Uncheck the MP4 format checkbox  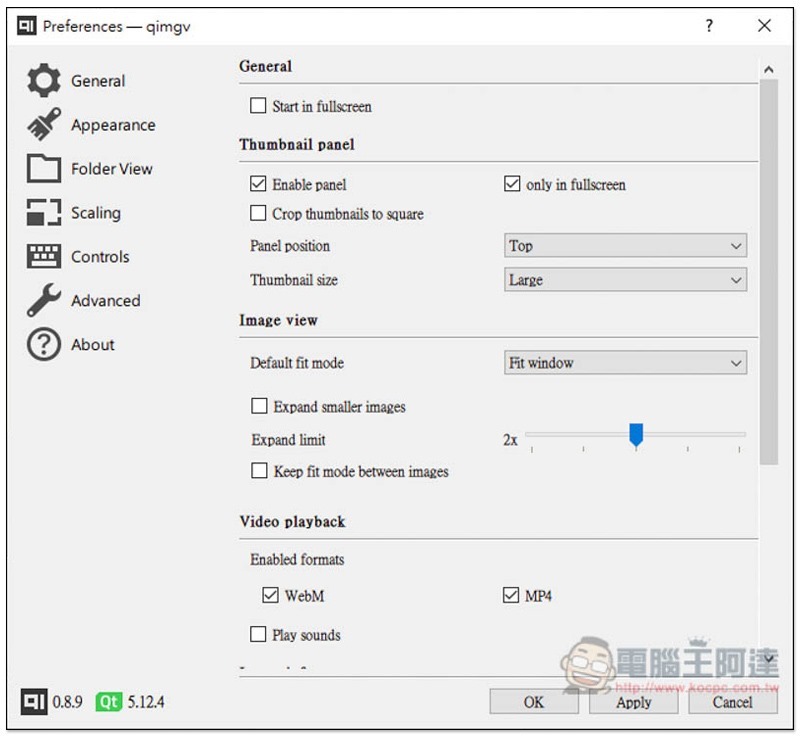pyautogui.click(x=511, y=595)
